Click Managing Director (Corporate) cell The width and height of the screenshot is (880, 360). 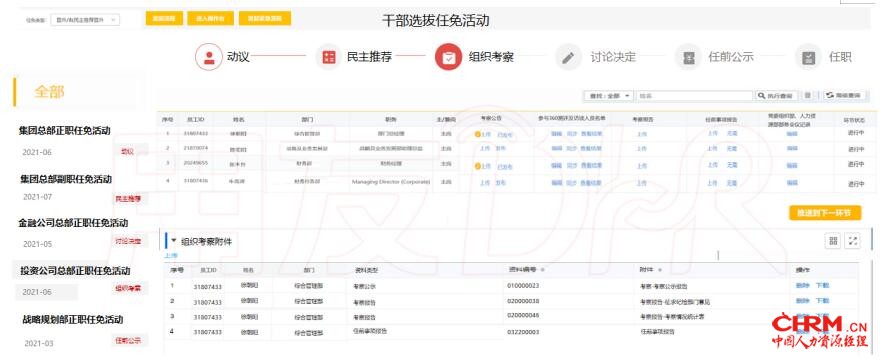point(391,182)
